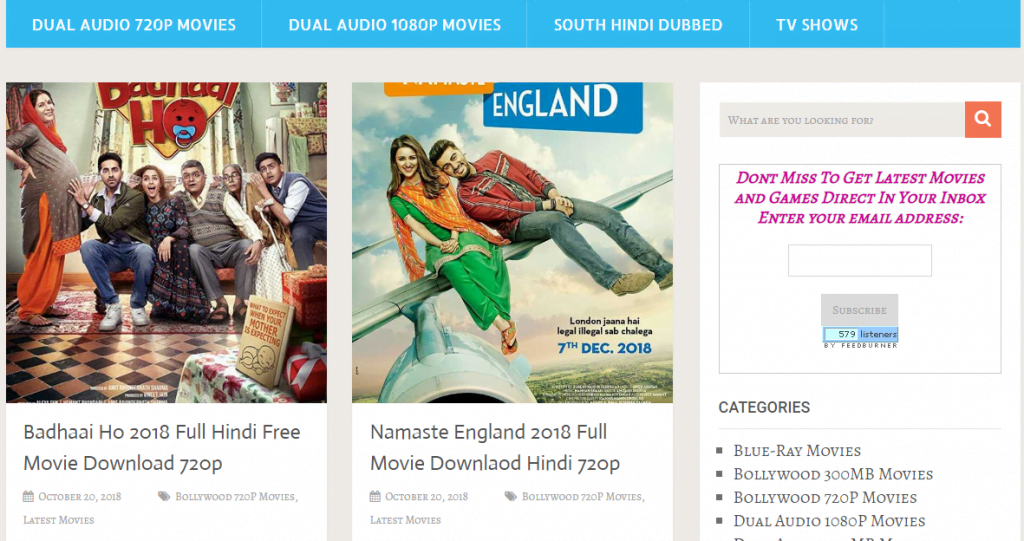Click Latest Movies tag under Namaste England
Viewport: 1024px width, 541px height.
[406, 520]
